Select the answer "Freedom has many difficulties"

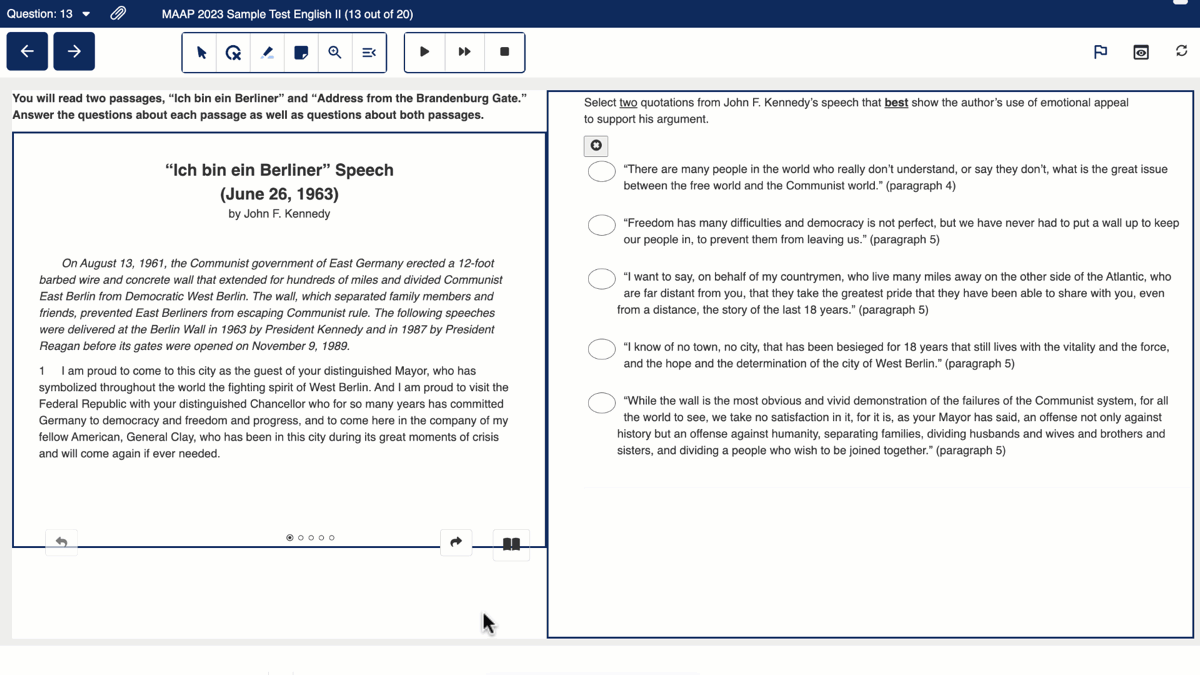601,225
